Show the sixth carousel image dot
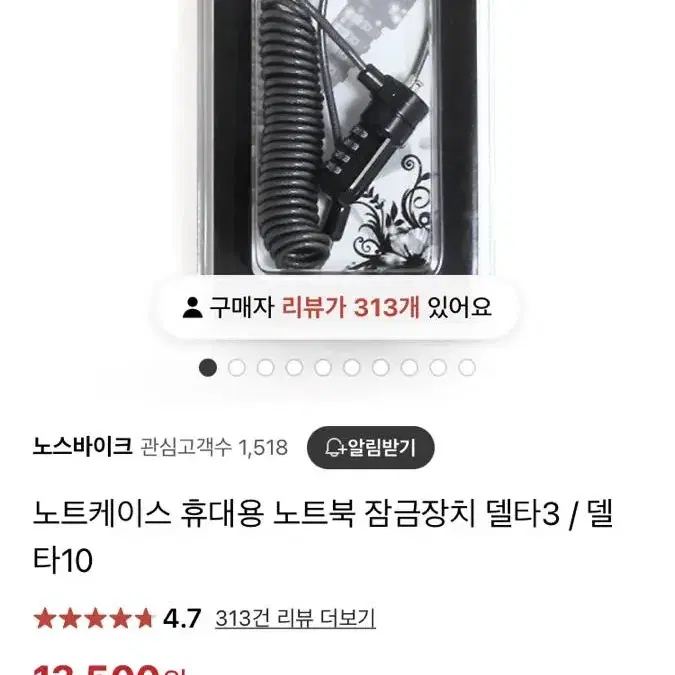The image size is (675, 675). (352, 368)
